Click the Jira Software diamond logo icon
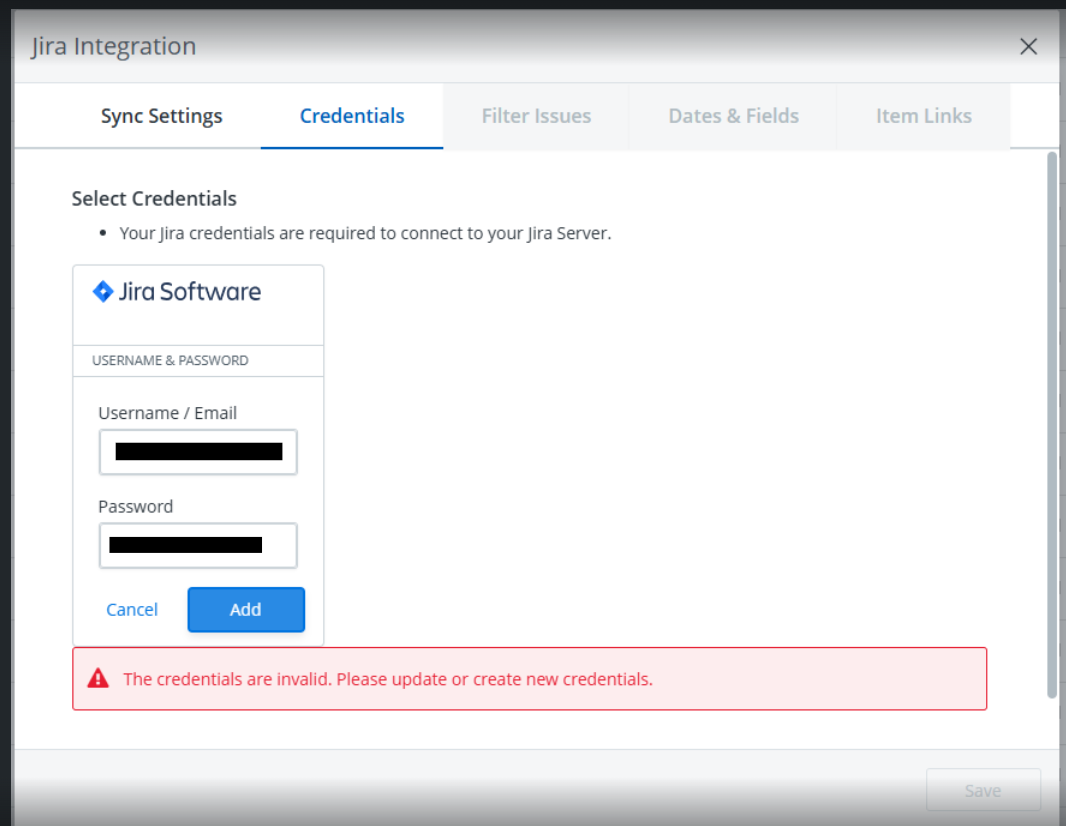 (103, 292)
